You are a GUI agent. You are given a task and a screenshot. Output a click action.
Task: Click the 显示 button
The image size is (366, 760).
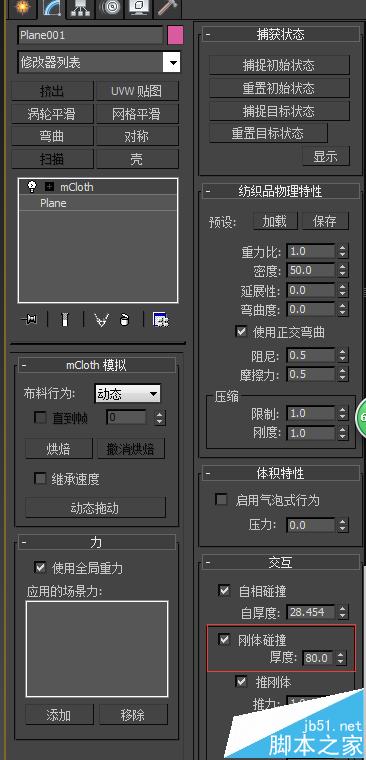[x=325, y=157]
